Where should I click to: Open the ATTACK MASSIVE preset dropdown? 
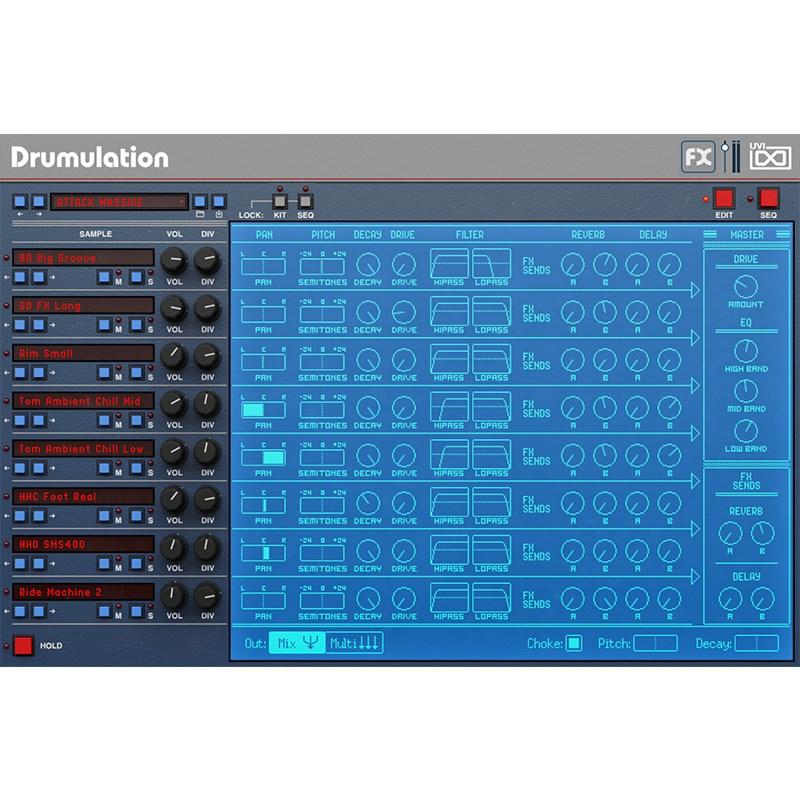tap(120, 201)
